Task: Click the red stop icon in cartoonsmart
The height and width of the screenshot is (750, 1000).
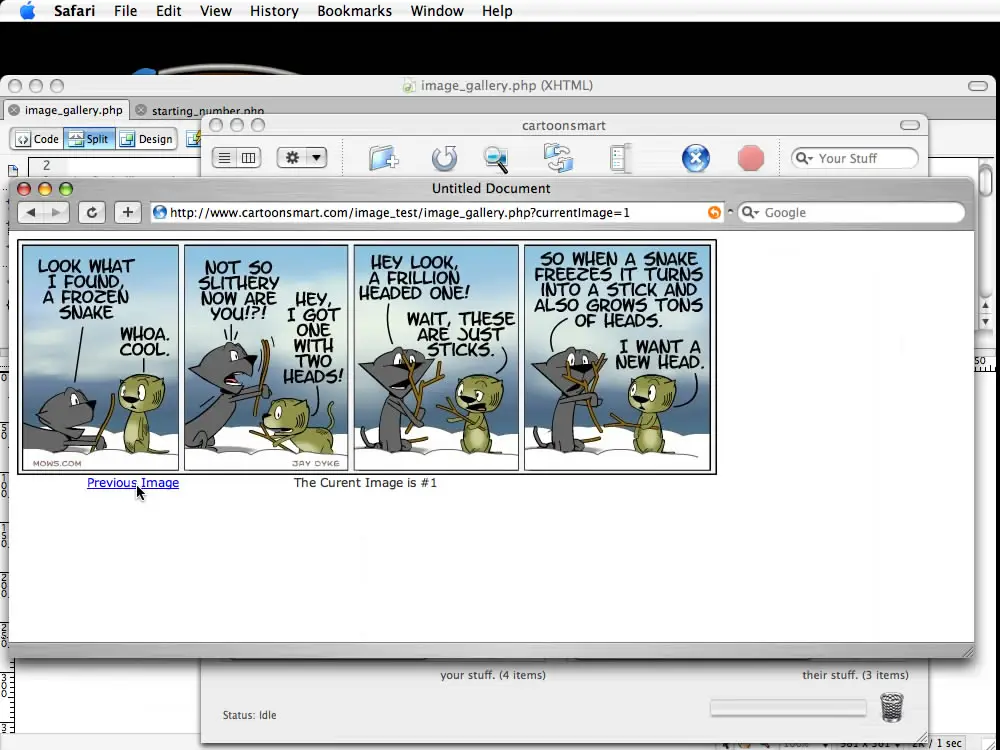Action: coord(751,158)
